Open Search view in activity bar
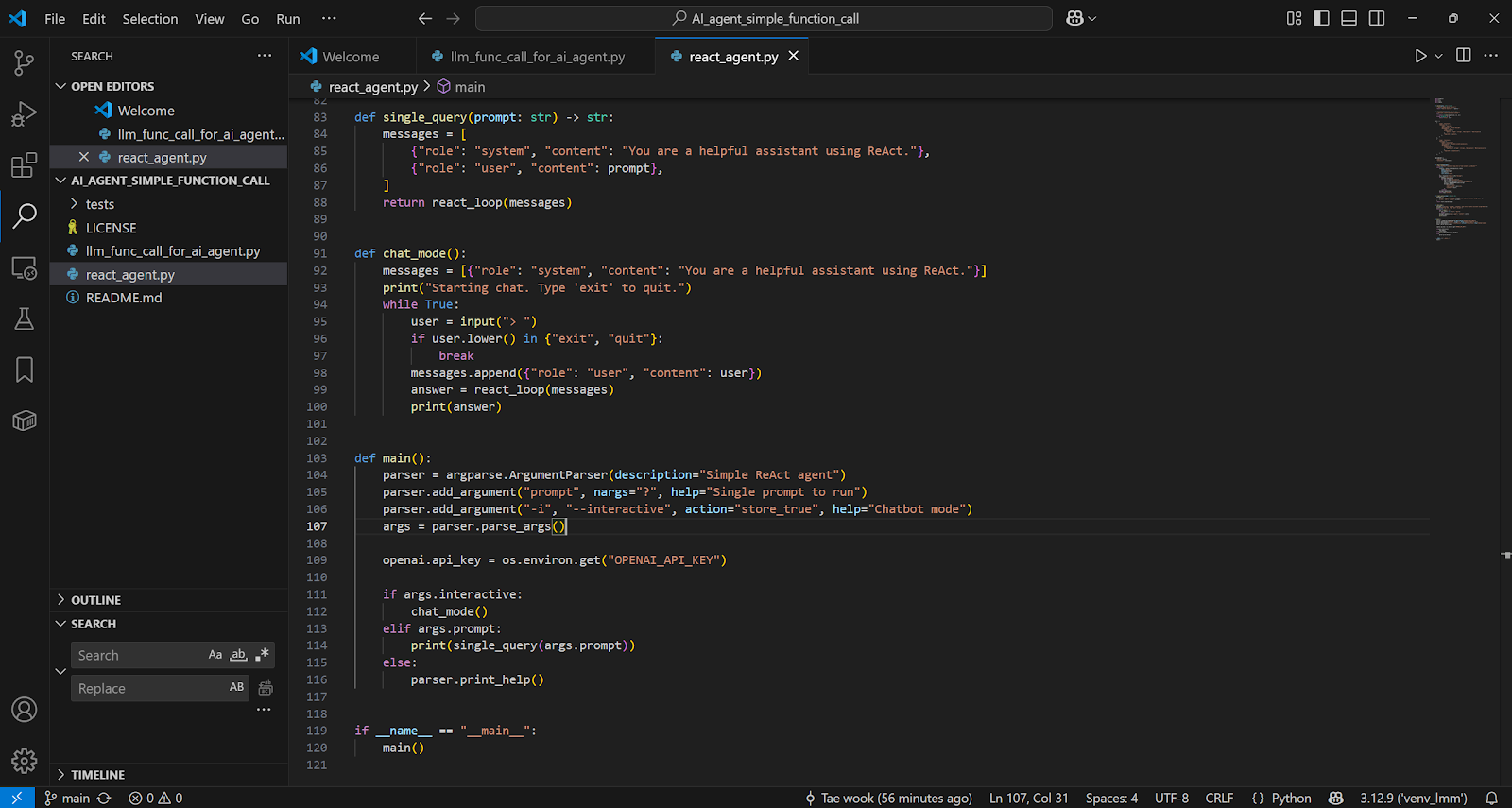The image size is (1512, 808). 25,216
